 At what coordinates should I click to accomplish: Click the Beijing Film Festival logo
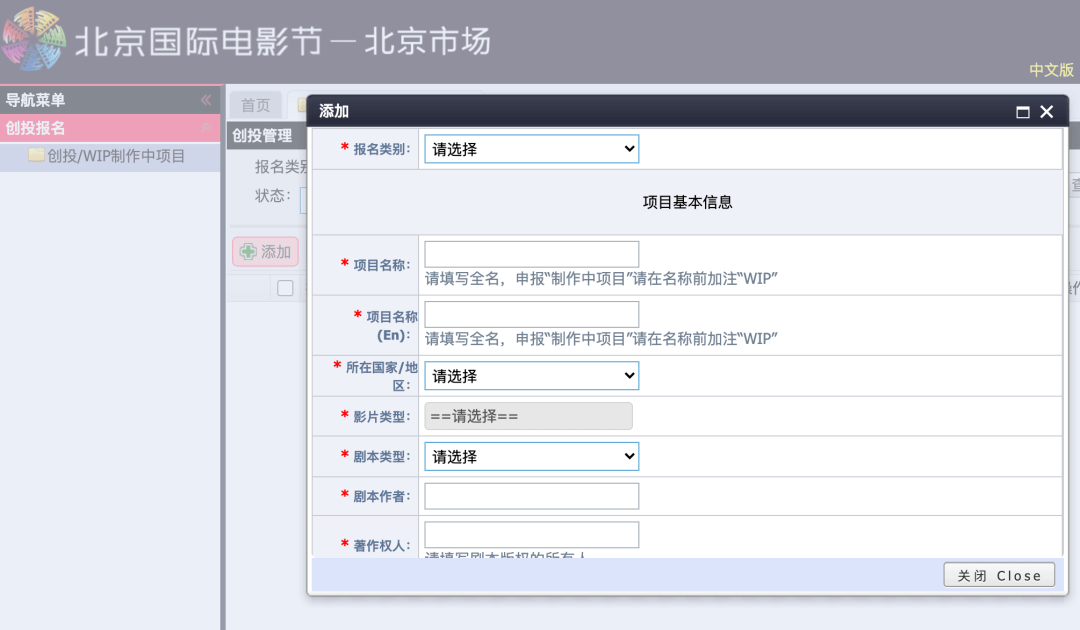[x=33, y=41]
